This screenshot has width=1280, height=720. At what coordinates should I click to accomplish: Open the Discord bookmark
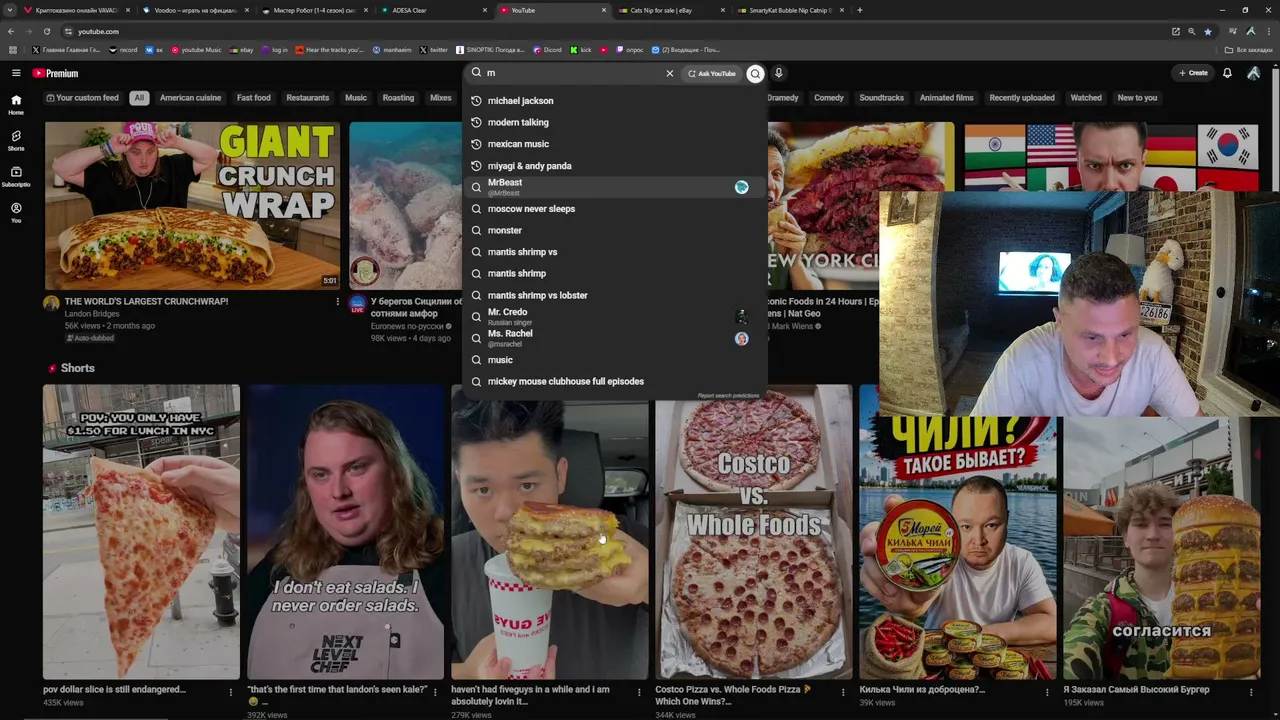547,49
